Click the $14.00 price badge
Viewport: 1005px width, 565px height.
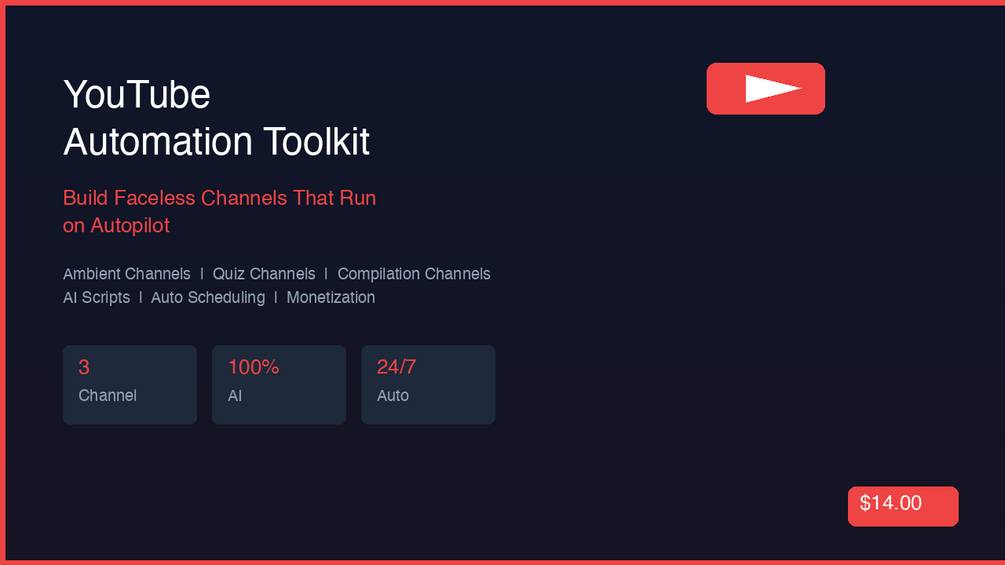click(x=903, y=506)
